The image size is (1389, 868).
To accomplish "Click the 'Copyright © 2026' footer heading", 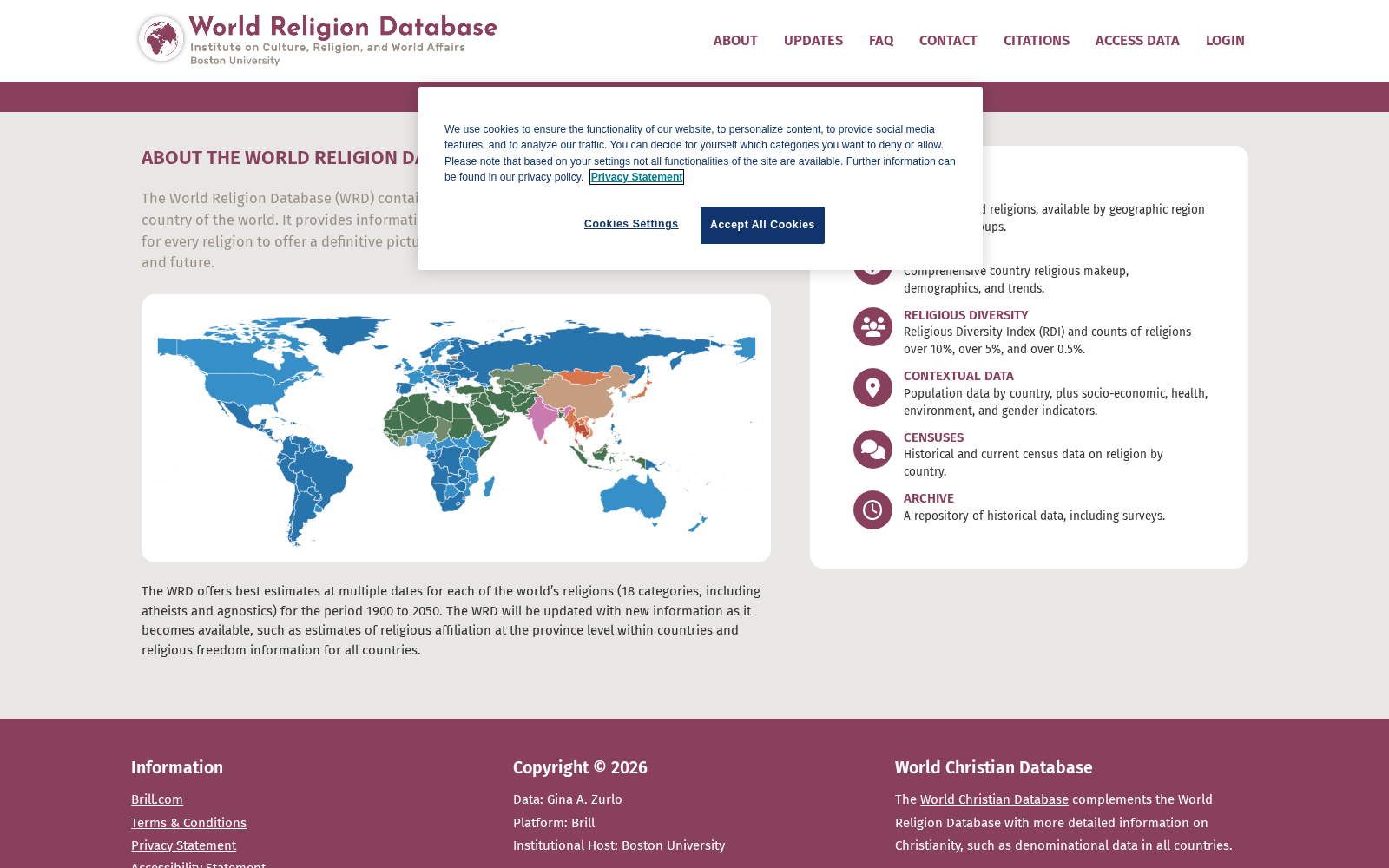I will click(x=580, y=767).
